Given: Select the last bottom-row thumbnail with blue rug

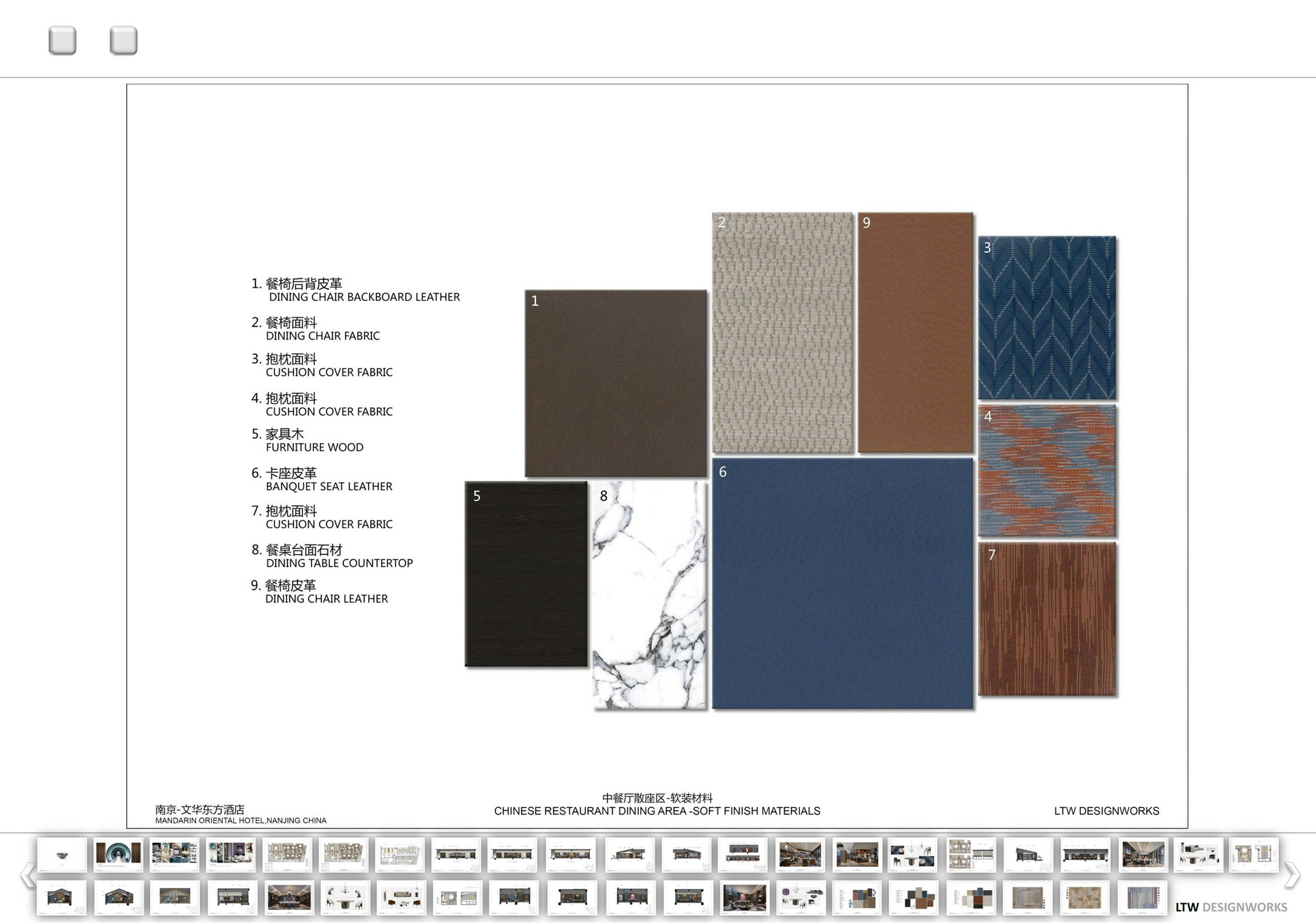Looking at the screenshot, I should tap(1142, 897).
